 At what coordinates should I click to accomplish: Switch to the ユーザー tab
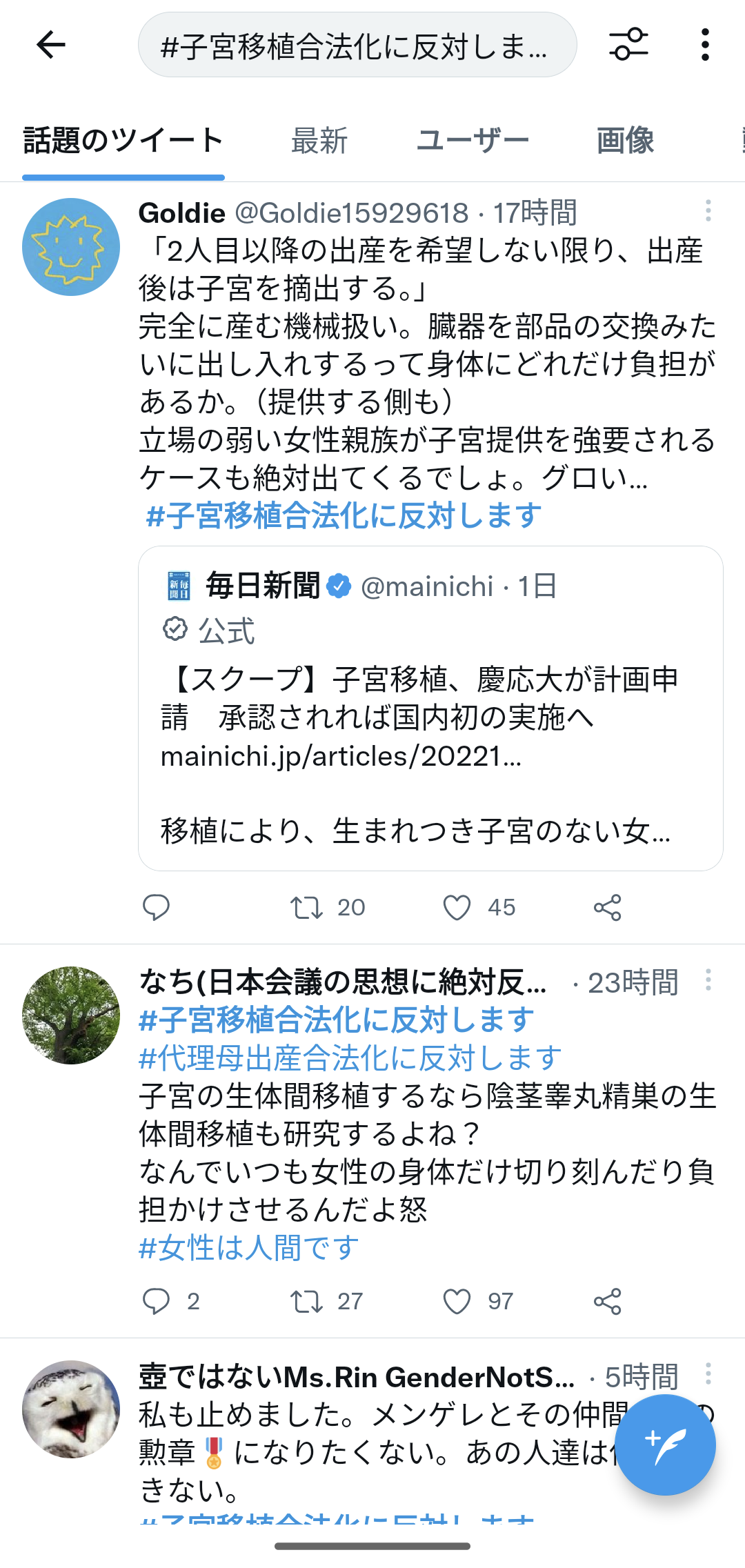click(x=473, y=141)
